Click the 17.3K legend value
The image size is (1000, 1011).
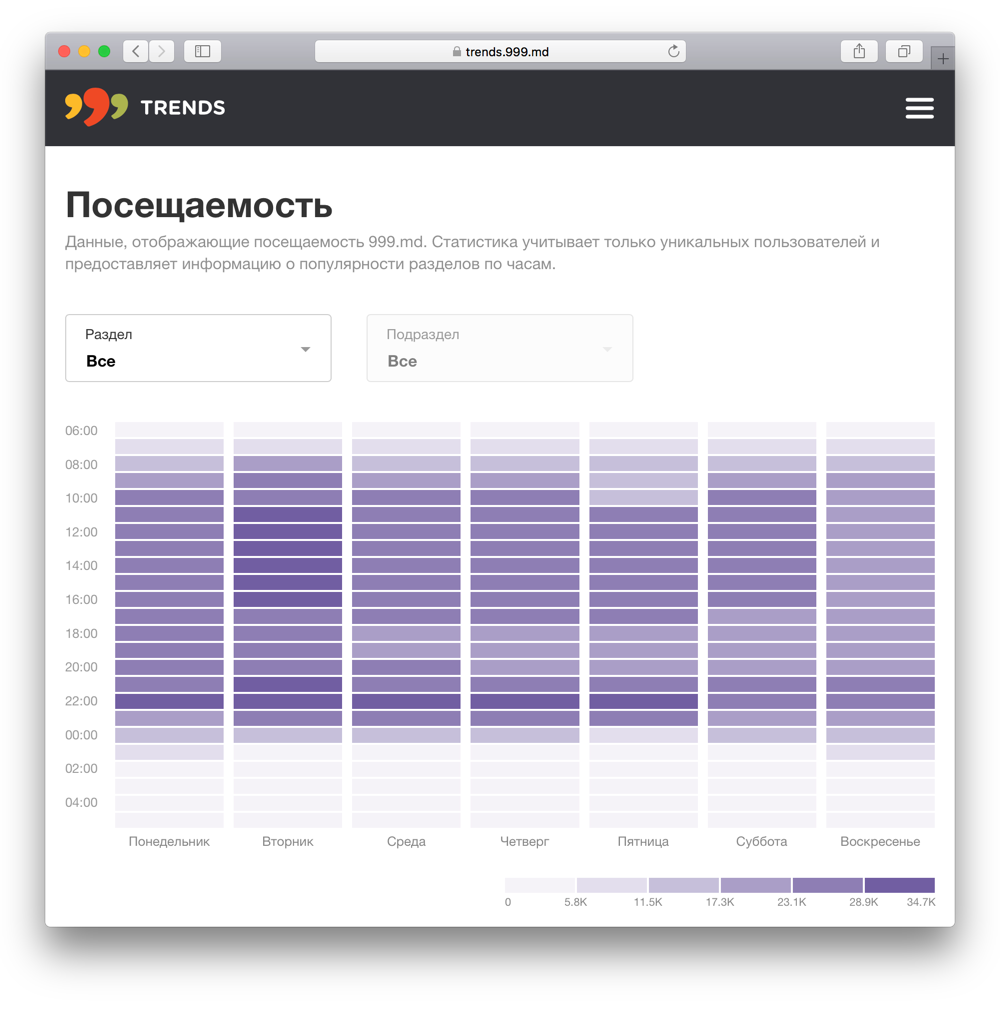tap(720, 902)
